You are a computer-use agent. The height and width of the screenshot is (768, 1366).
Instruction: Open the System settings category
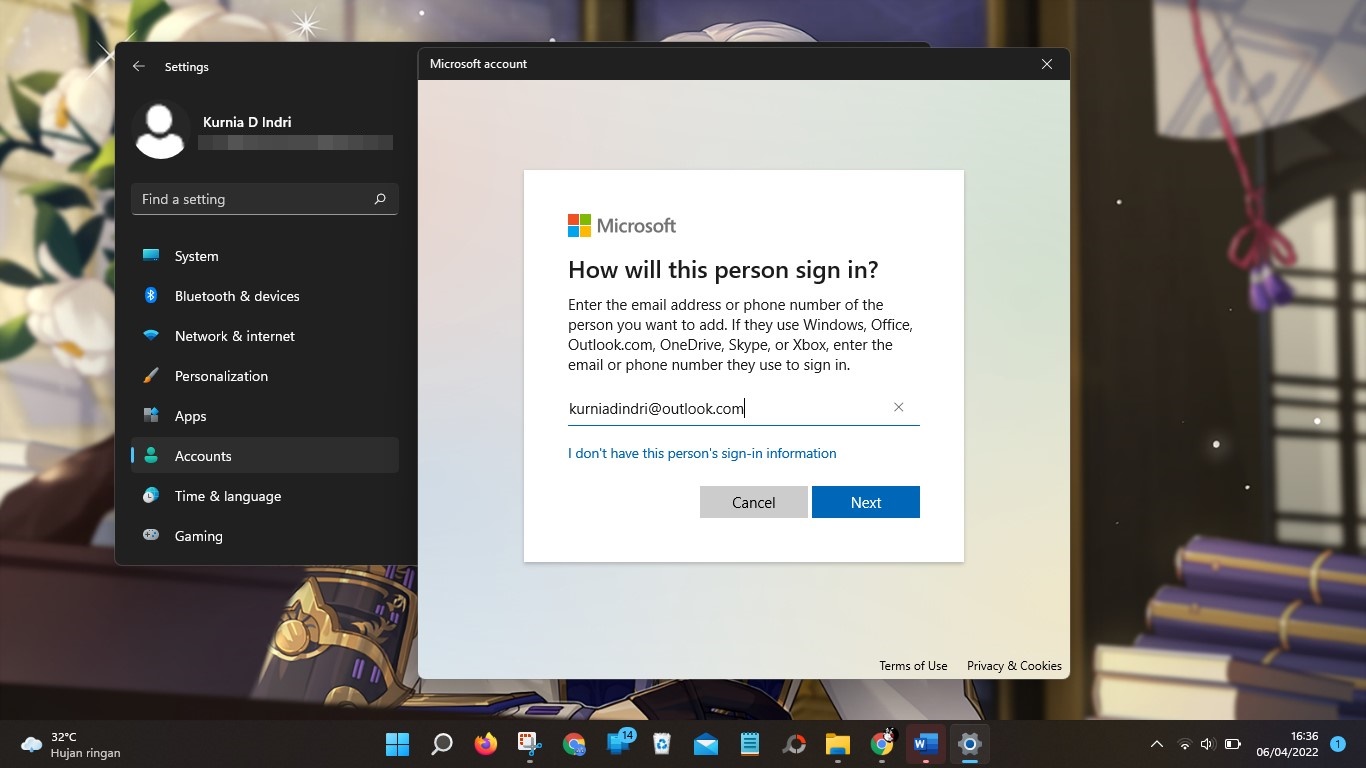pyautogui.click(x=196, y=256)
